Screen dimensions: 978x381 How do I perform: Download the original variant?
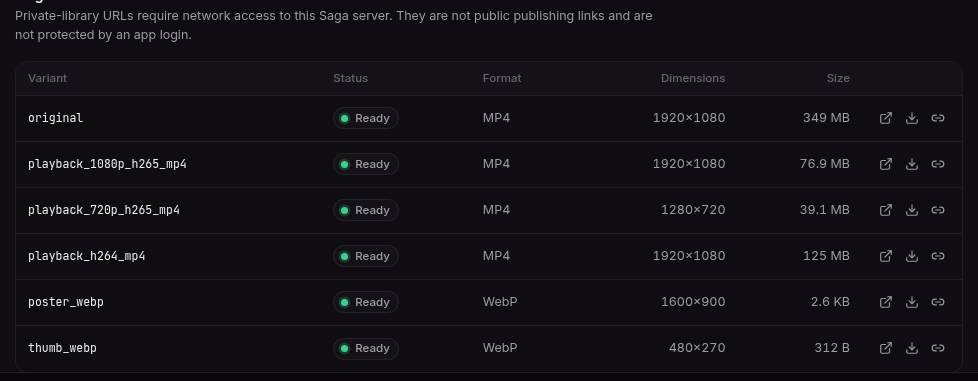tap(912, 118)
